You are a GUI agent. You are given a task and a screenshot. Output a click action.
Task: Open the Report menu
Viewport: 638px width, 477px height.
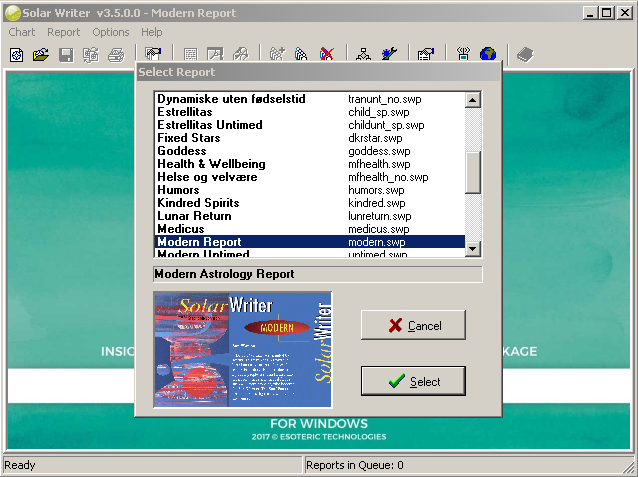(x=63, y=32)
